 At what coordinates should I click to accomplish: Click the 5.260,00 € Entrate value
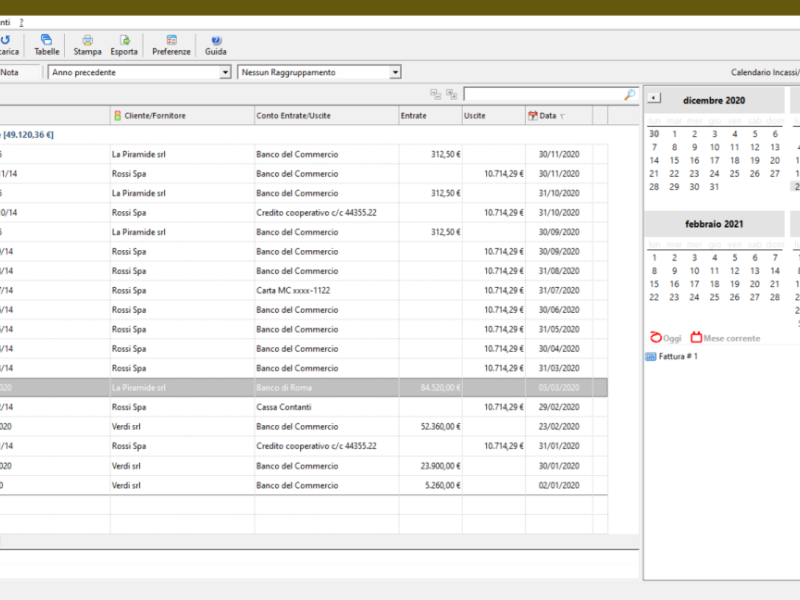442,485
